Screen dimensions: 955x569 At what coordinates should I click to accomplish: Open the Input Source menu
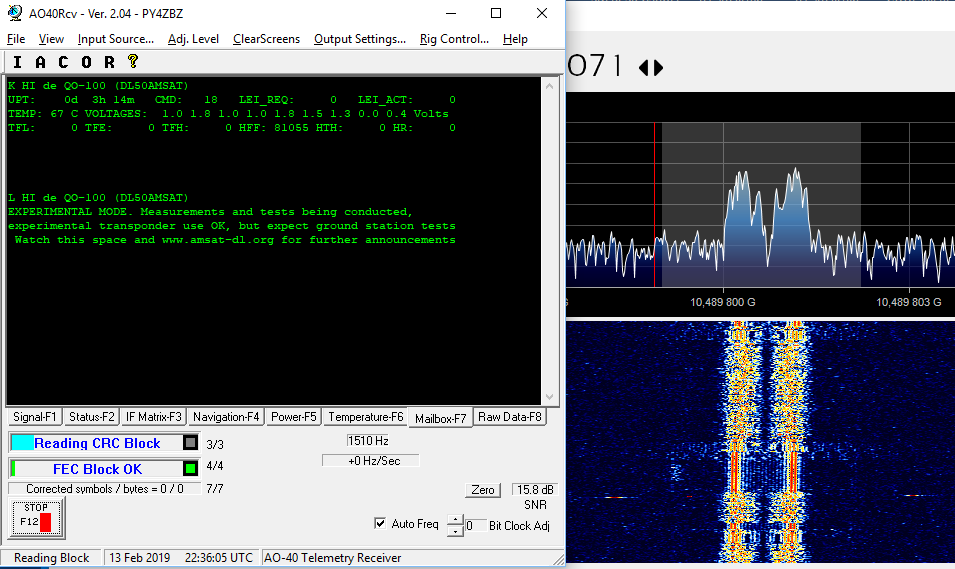point(116,39)
